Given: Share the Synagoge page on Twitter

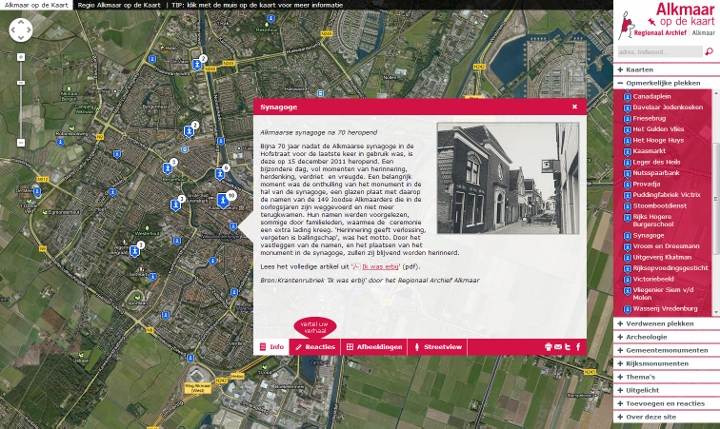Looking at the screenshot, I should [x=567, y=347].
